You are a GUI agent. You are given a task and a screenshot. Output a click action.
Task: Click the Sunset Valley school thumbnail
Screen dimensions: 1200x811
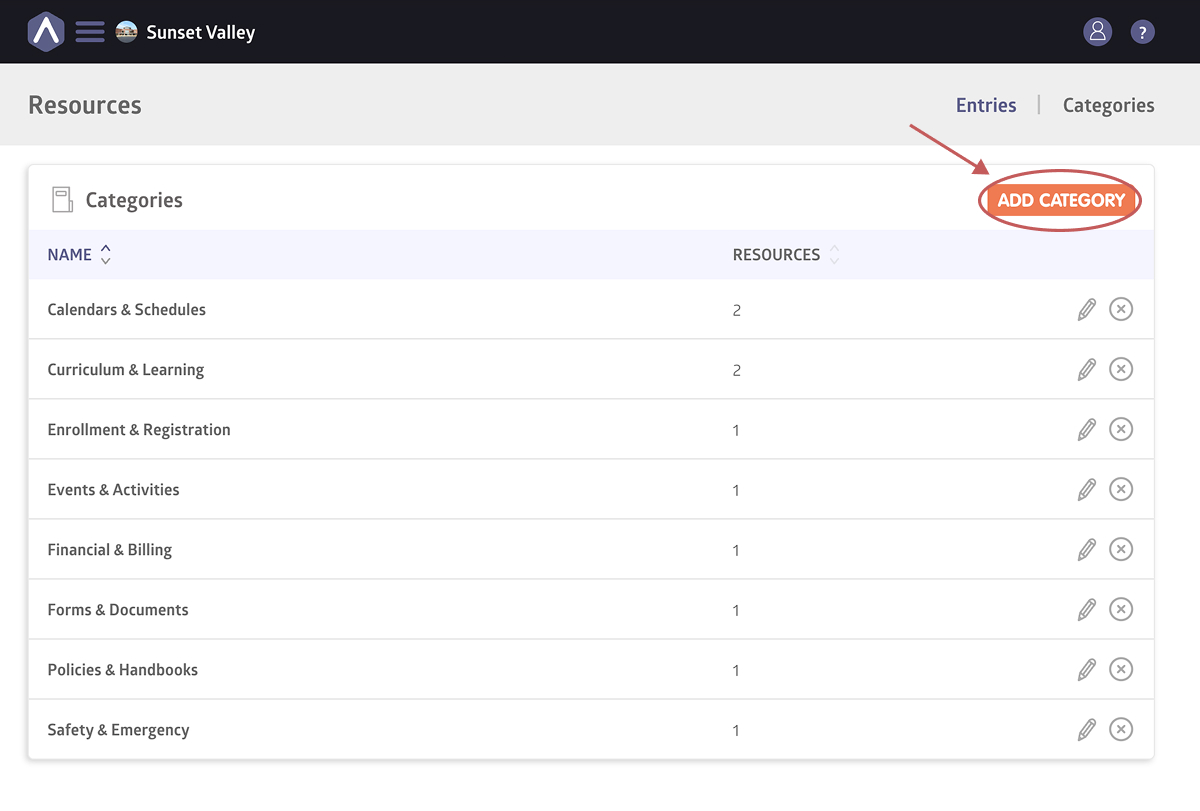tap(126, 32)
